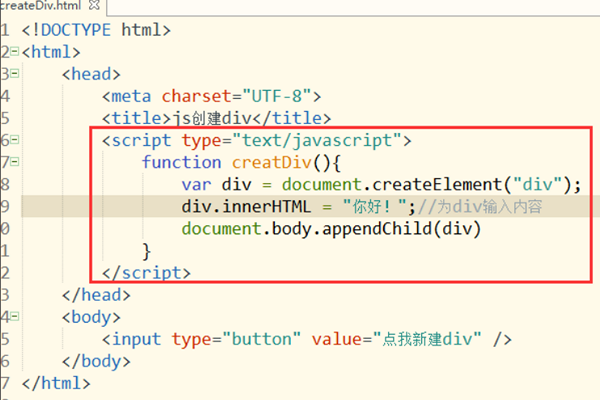Click the creatDiv function name
600x400 pixels.
(272, 162)
